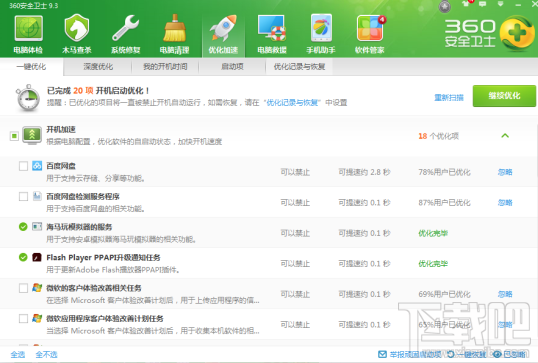Check 微软的客户体验改善相关任务 checkbox
Viewport: 538px width, 363px height.
23,288
